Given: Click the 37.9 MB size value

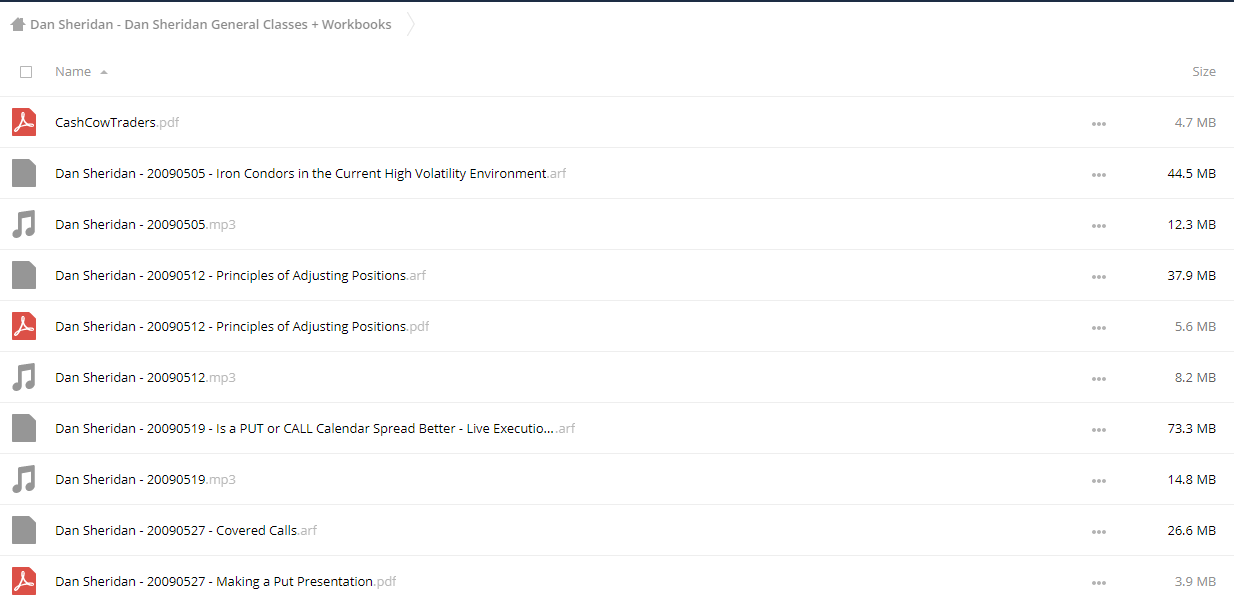Looking at the screenshot, I should pyautogui.click(x=1192, y=276).
